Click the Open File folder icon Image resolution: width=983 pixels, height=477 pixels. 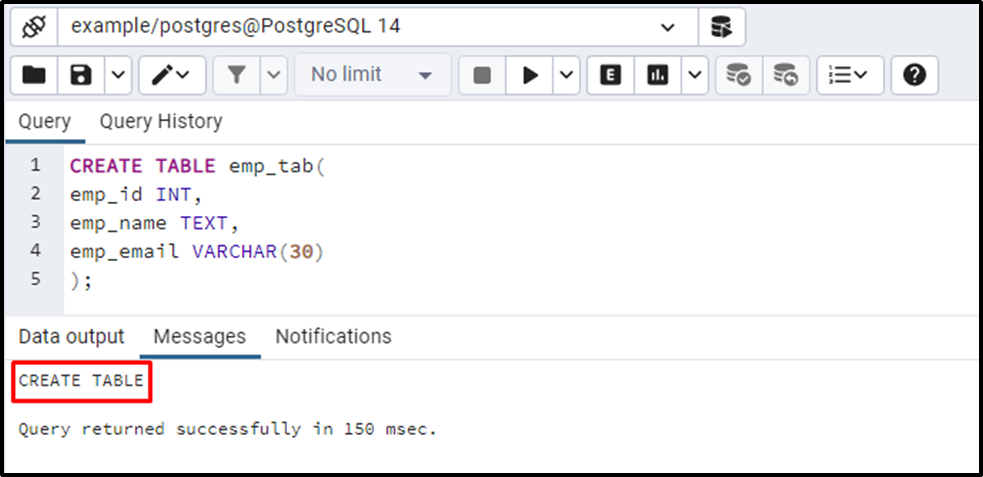point(34,75)
